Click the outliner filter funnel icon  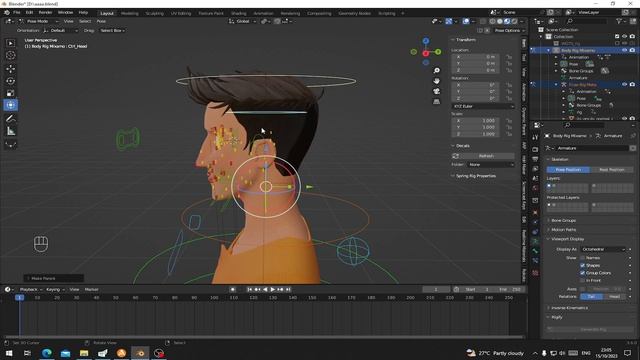[x=620, y=21]
